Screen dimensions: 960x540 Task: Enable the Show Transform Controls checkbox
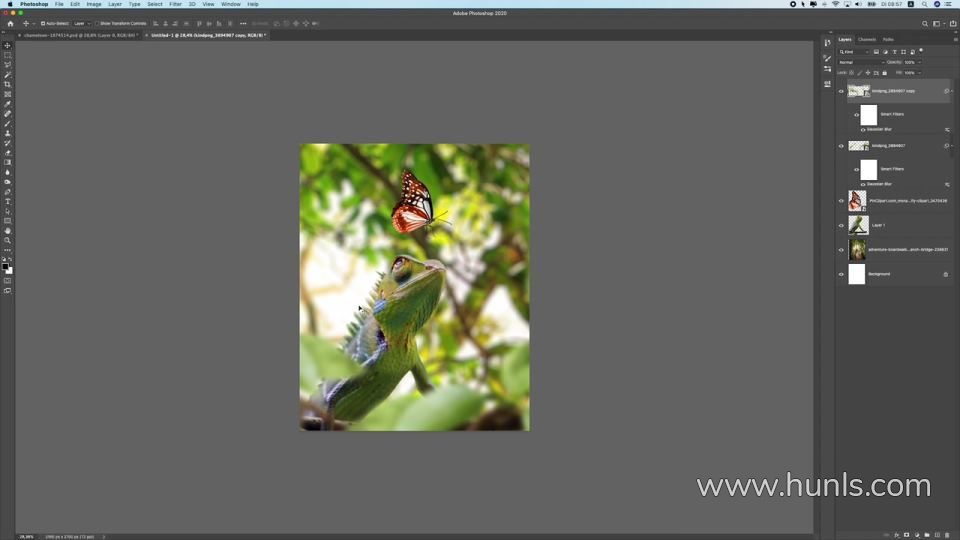click(x=97, y=23)
